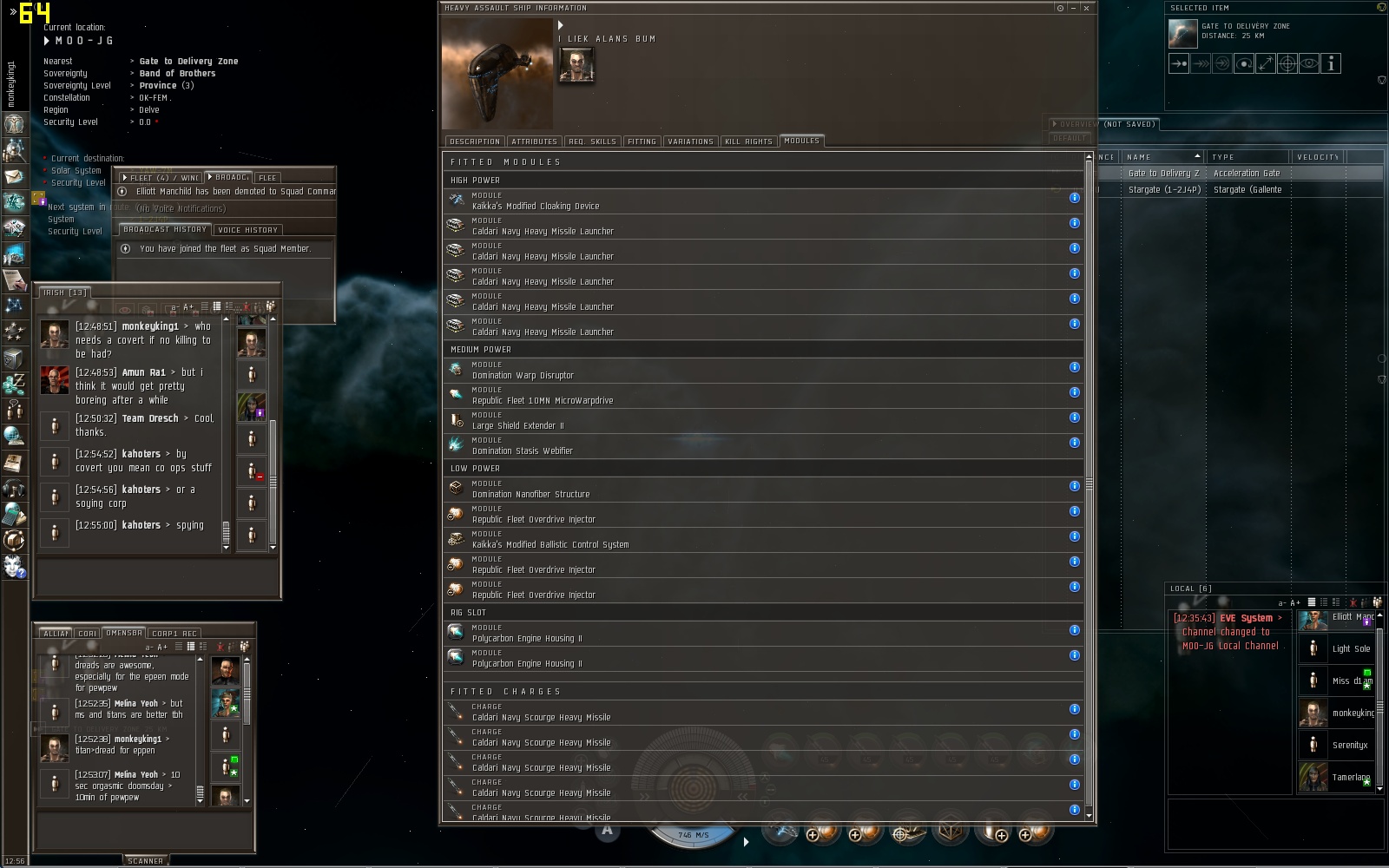This screenshot has width=1389, height=868.
Task: Toggle text-only mode in Irish chat toolbar
Action: point(205,306)
